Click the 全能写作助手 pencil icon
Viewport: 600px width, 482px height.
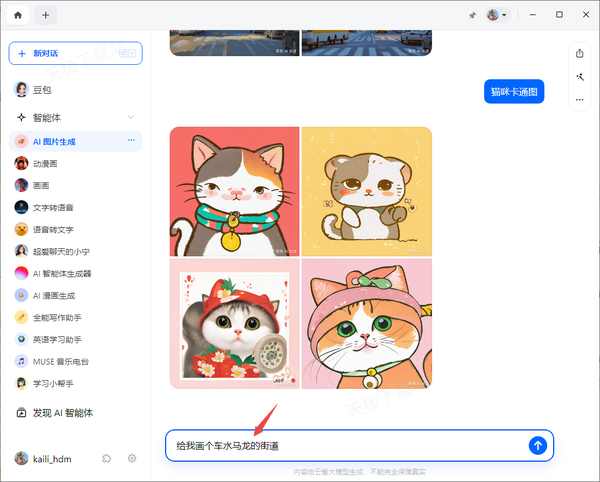(x=21, y=318)
